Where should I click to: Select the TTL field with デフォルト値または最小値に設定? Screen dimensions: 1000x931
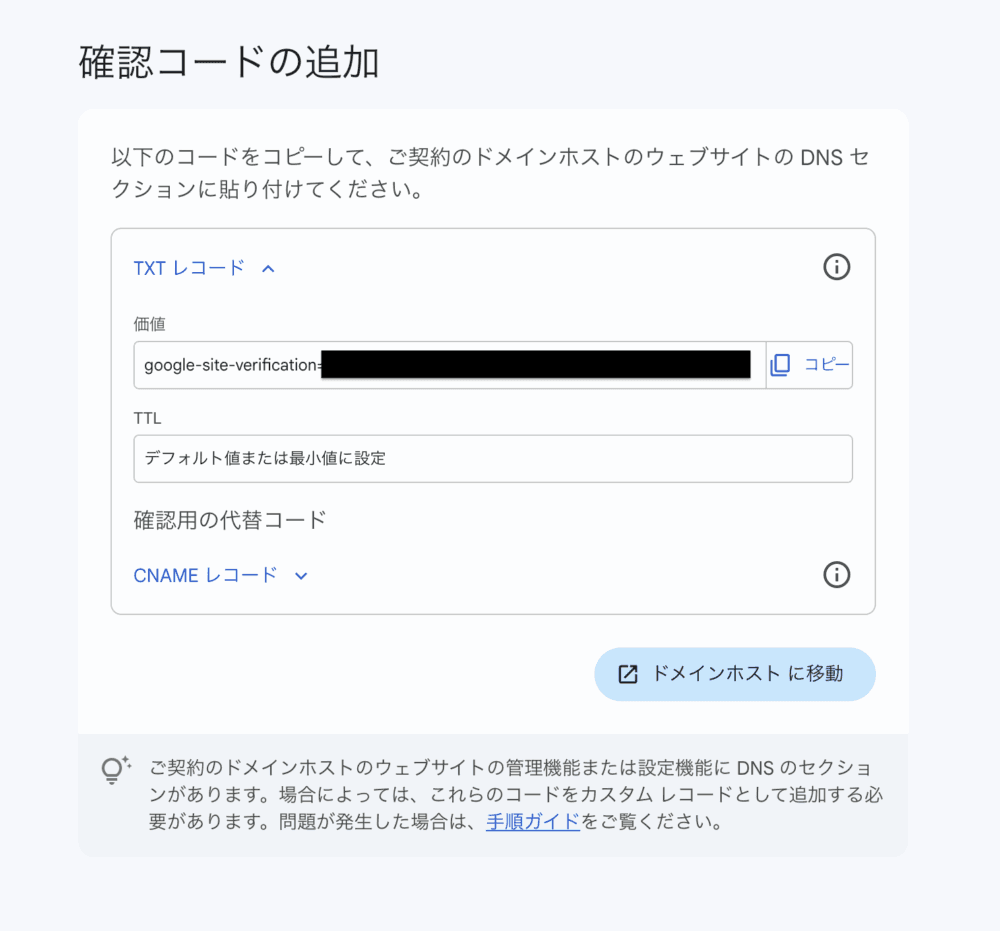click(492, 459)
